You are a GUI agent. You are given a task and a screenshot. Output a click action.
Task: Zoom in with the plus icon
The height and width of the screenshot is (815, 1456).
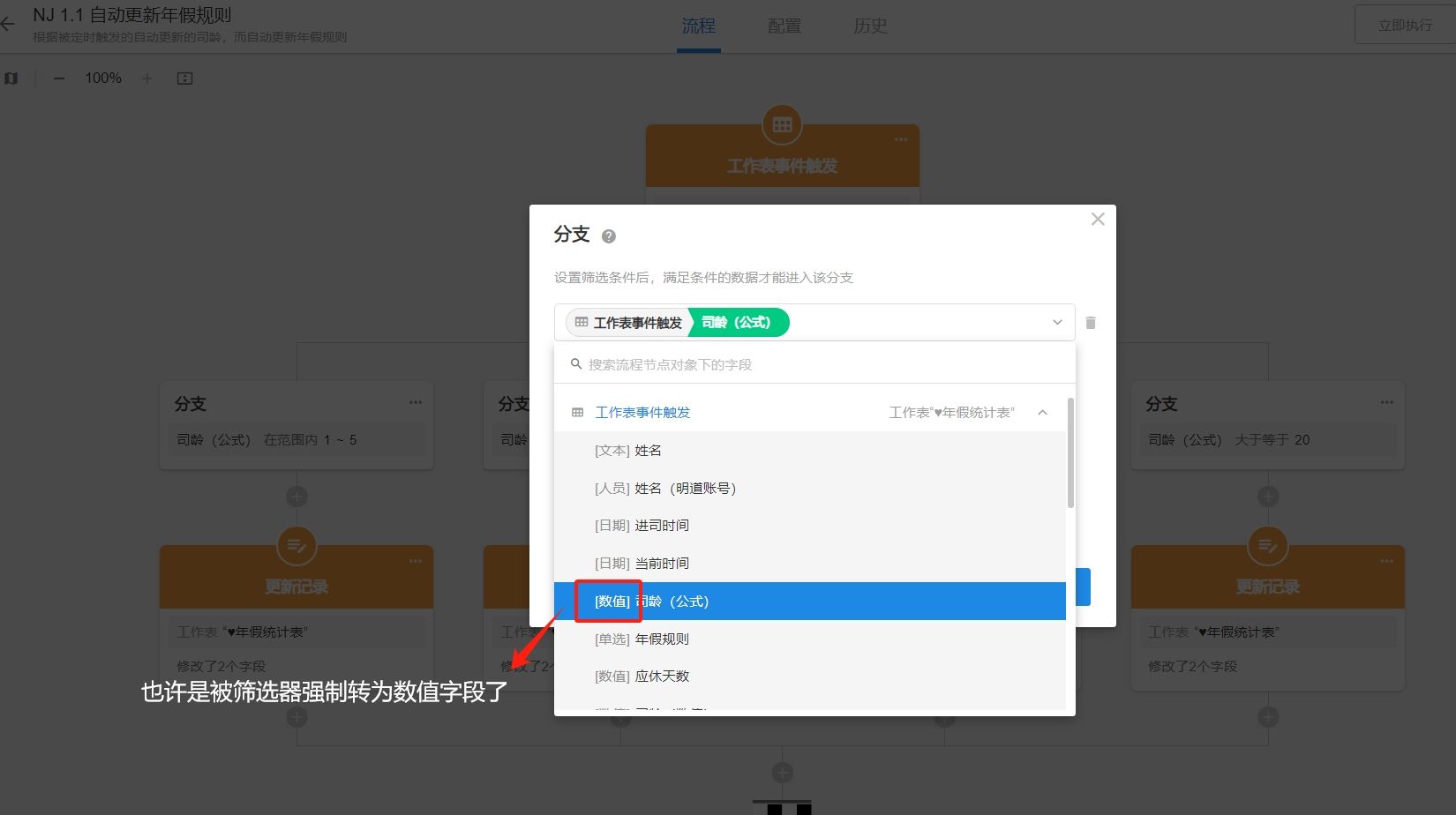coord(147,79)
